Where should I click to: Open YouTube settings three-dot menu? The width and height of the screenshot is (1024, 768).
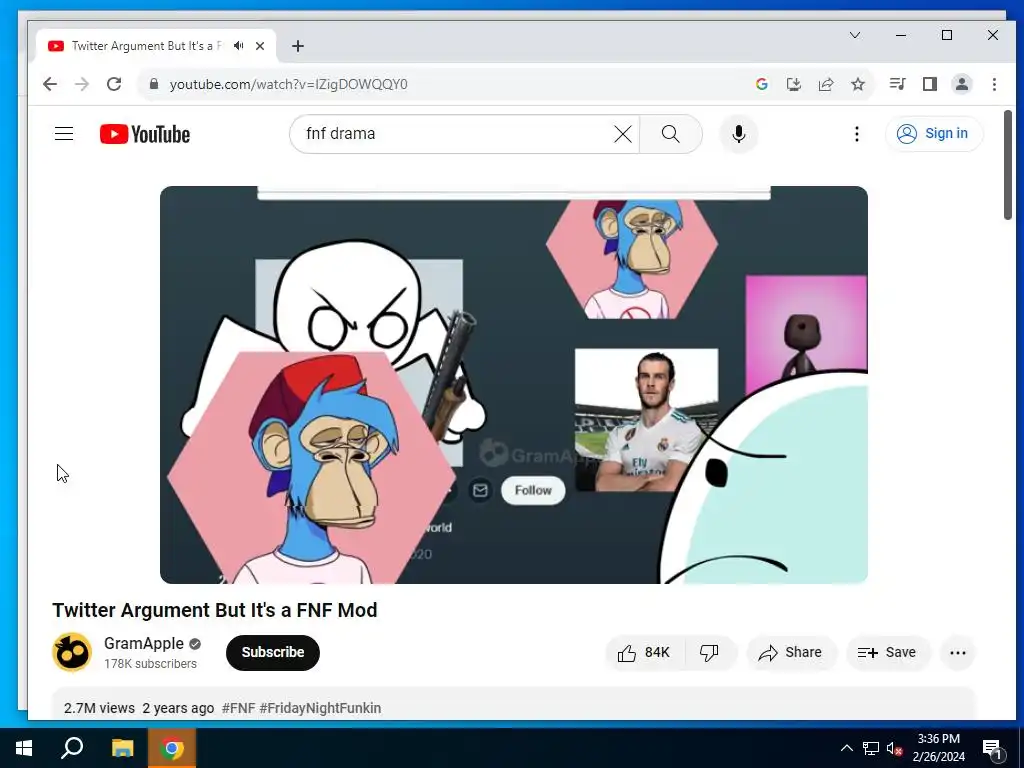[856, 134]
